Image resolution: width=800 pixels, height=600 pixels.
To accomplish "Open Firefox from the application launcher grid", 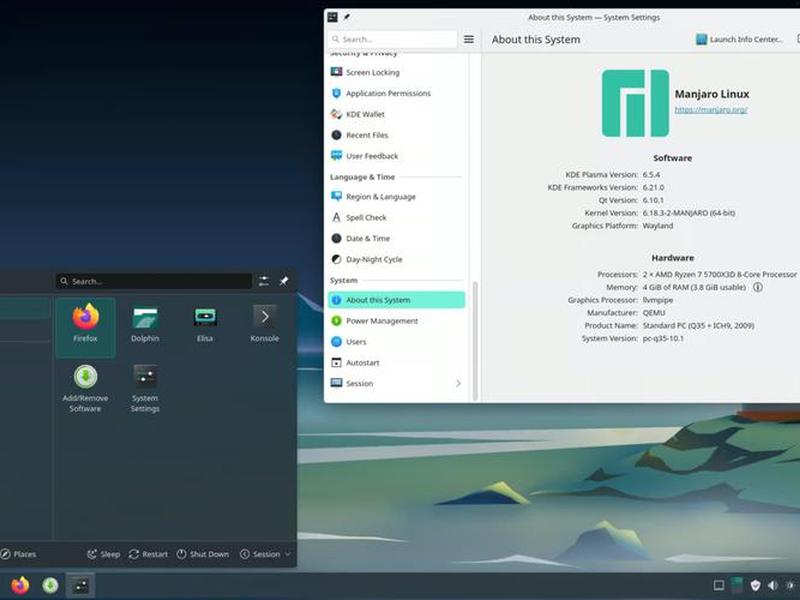I will click(85, 327).
